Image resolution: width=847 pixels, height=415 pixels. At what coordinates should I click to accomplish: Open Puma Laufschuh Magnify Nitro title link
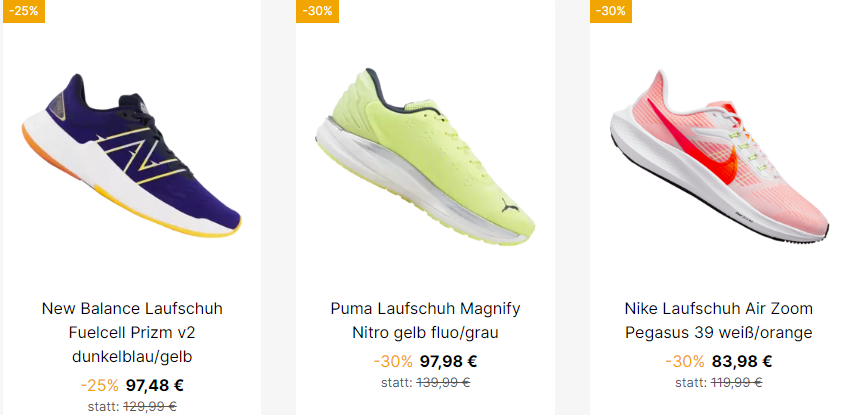point(425,320)
